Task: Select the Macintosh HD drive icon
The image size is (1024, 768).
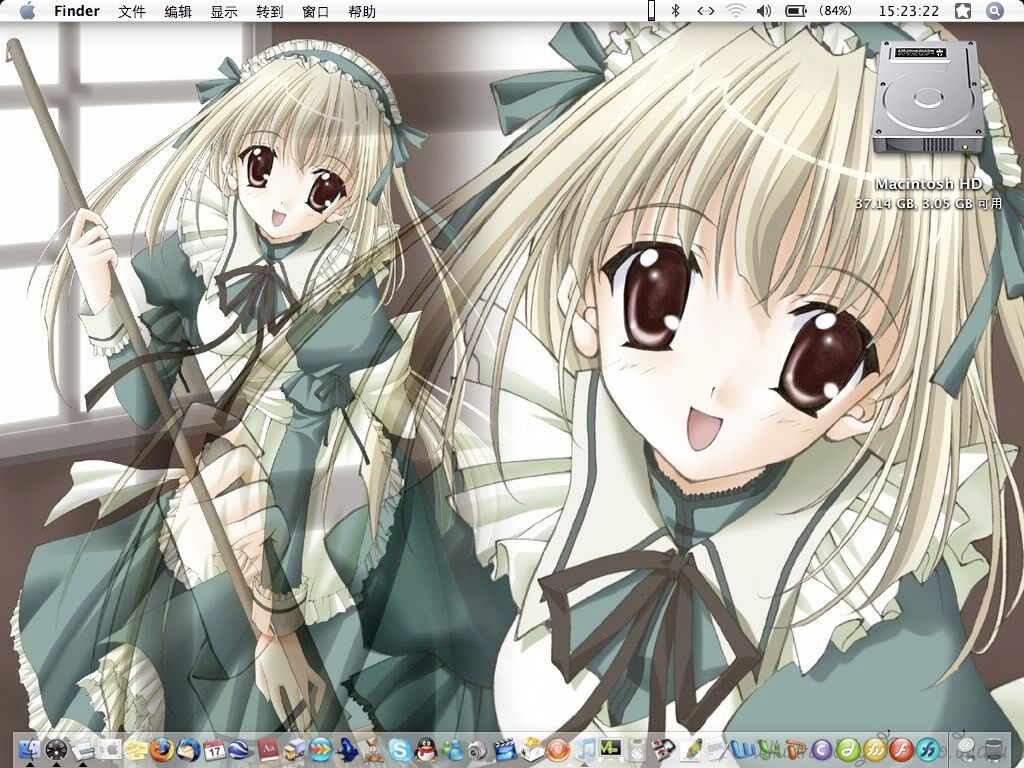Action: (928, 98)
